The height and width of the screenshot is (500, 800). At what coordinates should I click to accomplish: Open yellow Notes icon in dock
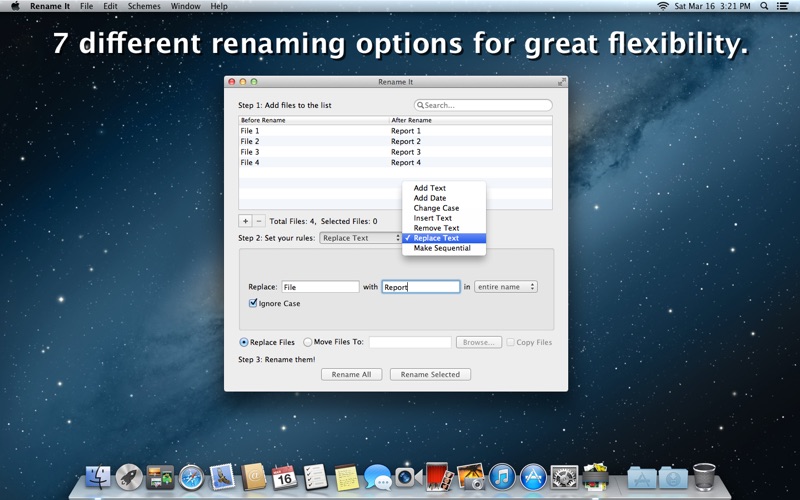tap(347, 477)
